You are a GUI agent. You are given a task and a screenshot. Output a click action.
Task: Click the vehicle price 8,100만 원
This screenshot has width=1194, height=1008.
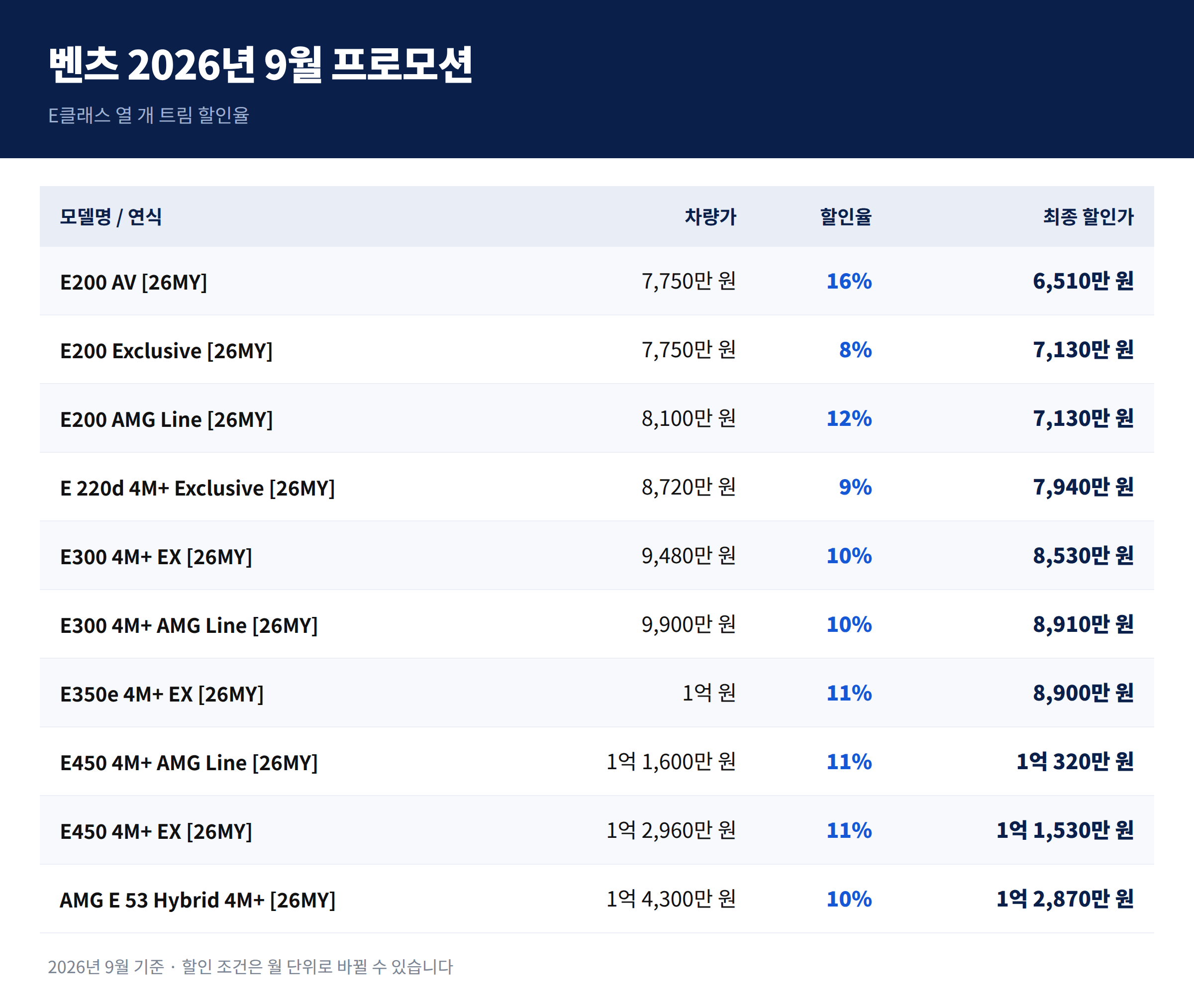pos(689,418)
